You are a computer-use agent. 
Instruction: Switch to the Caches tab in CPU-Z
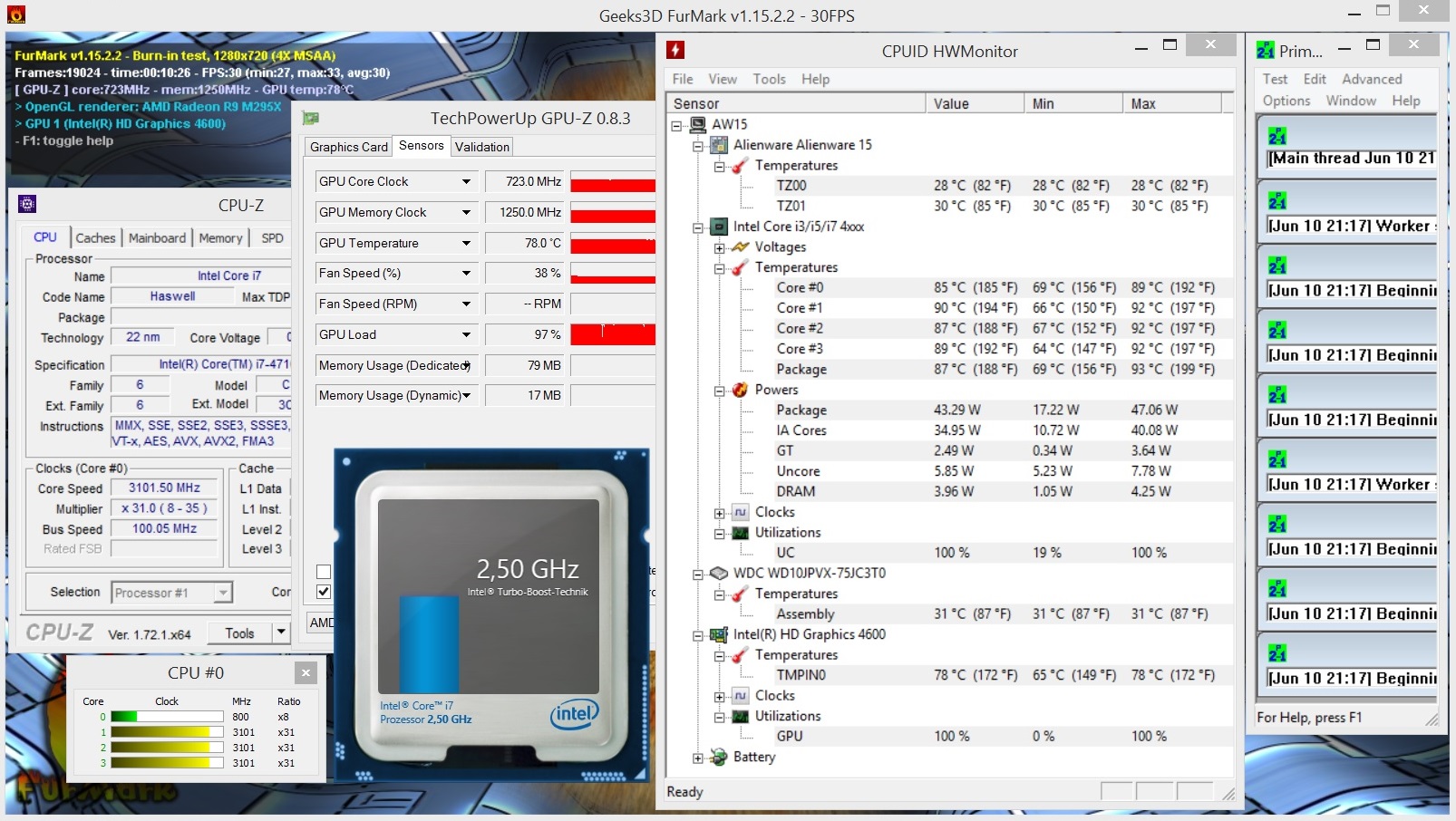pyautogui.click(x=95, y=237)
